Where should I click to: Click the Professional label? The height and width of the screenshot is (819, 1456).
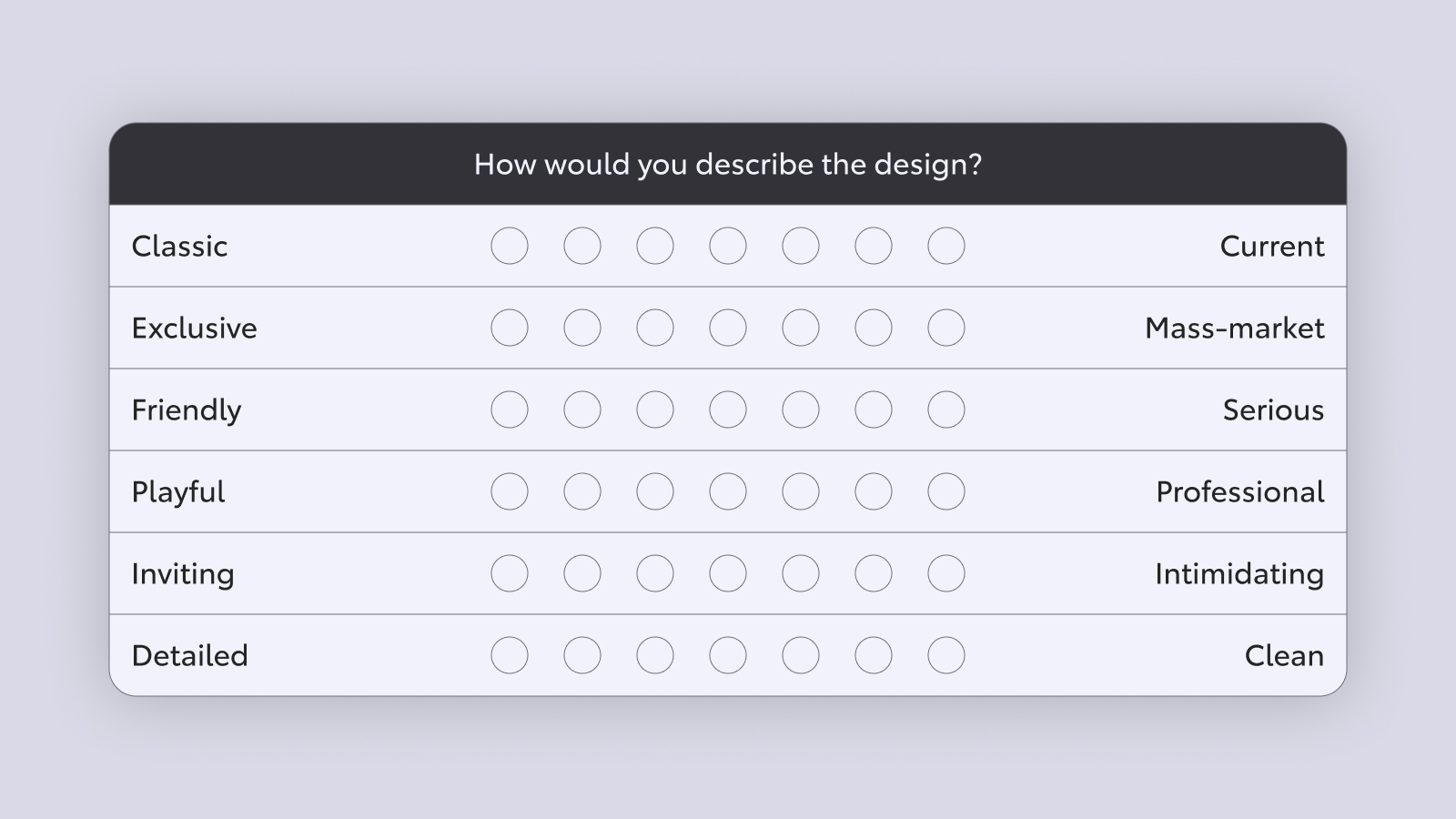pos(1240,491)
